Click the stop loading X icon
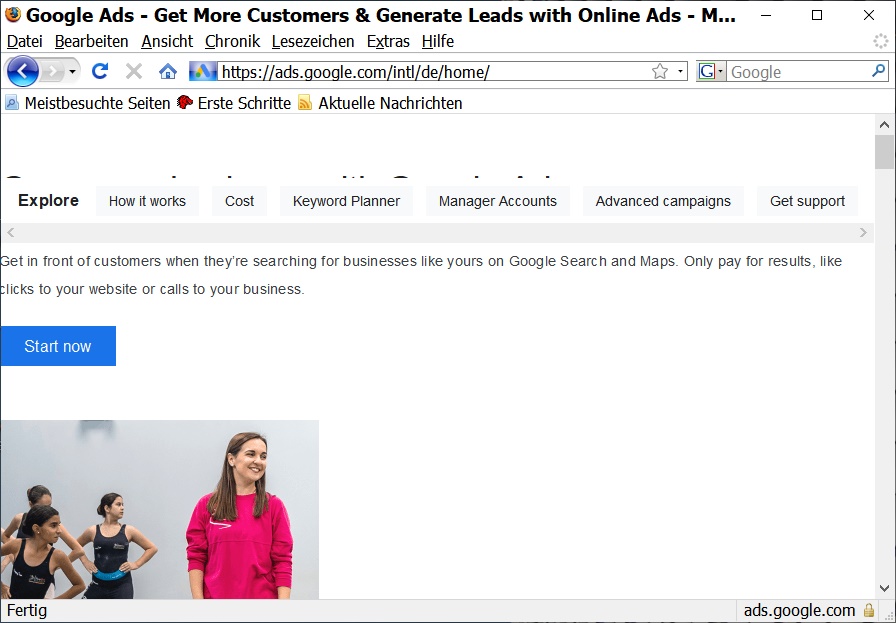896x623 pixels. (x=133, y=71)
